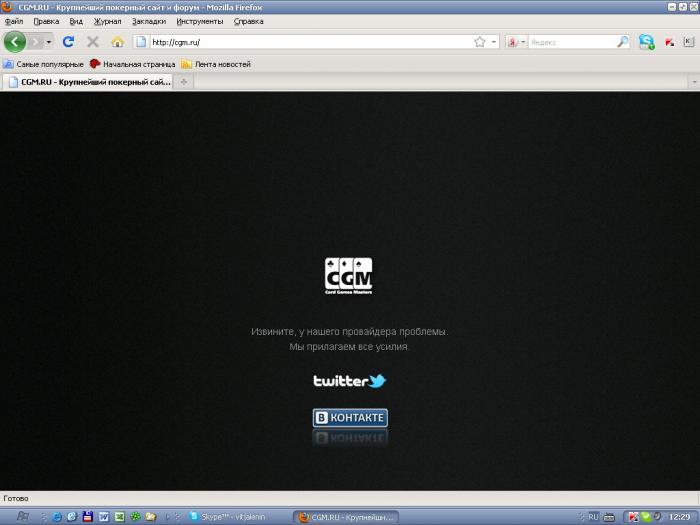The height and width of the screenshot is (525, 700).
Task: Bookmark this page with the star icon
Action: [x=480, y=42]
